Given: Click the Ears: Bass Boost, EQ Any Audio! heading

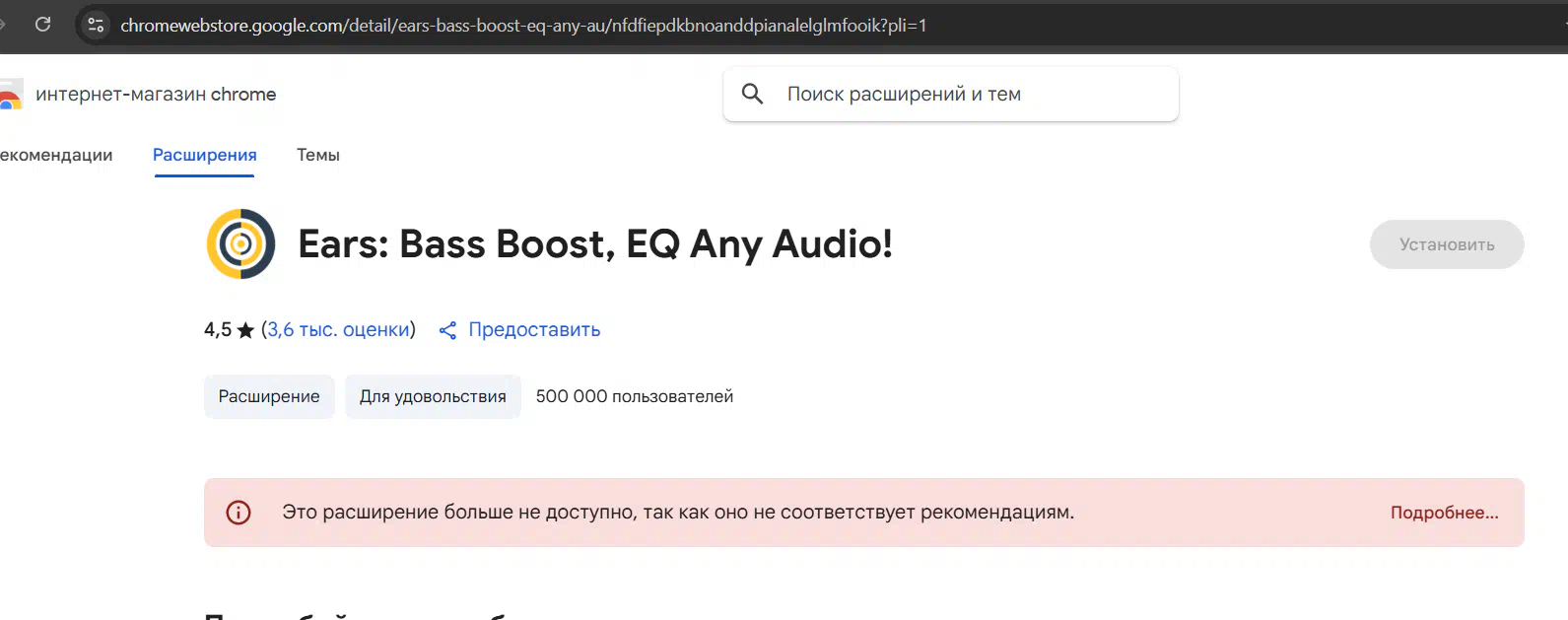Looking at the screenshot, I should coord(595,244).
